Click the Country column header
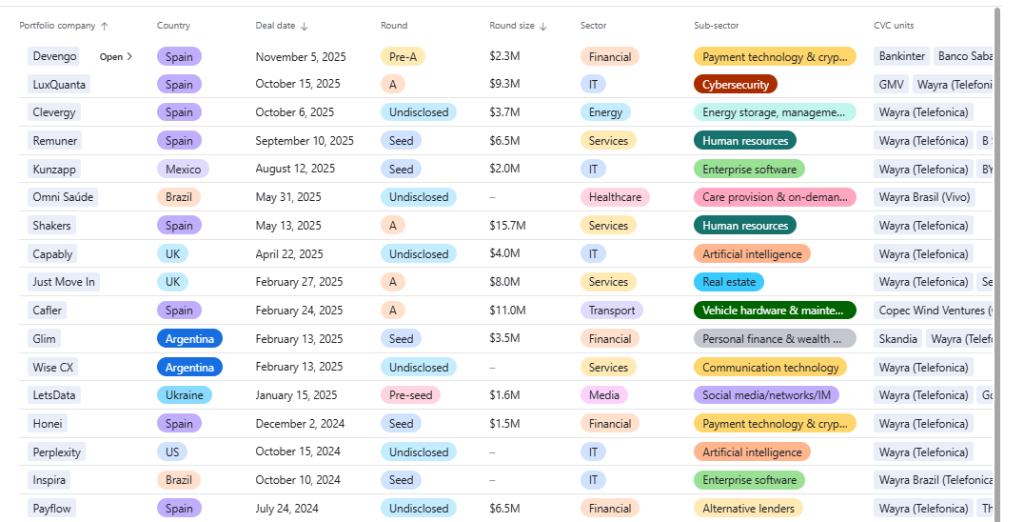The width and height of the screenshot is (1024, 522). point(173,26)
